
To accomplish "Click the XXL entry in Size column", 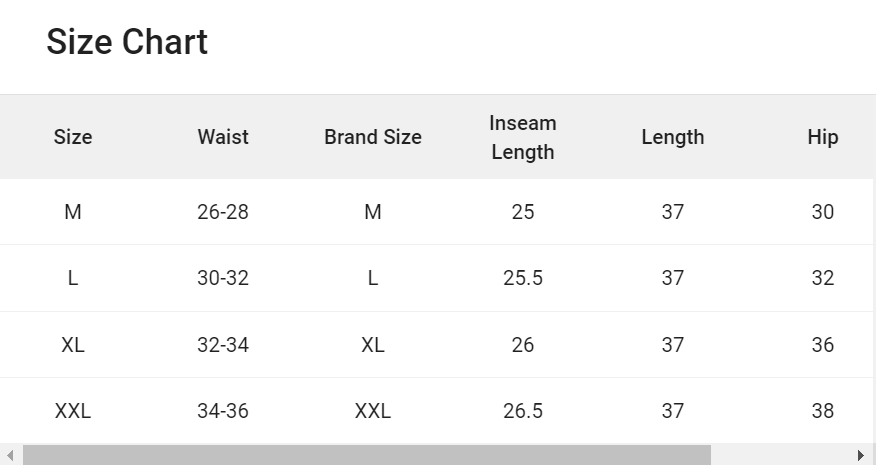I will pyautogui.click(x=73, y=411).
